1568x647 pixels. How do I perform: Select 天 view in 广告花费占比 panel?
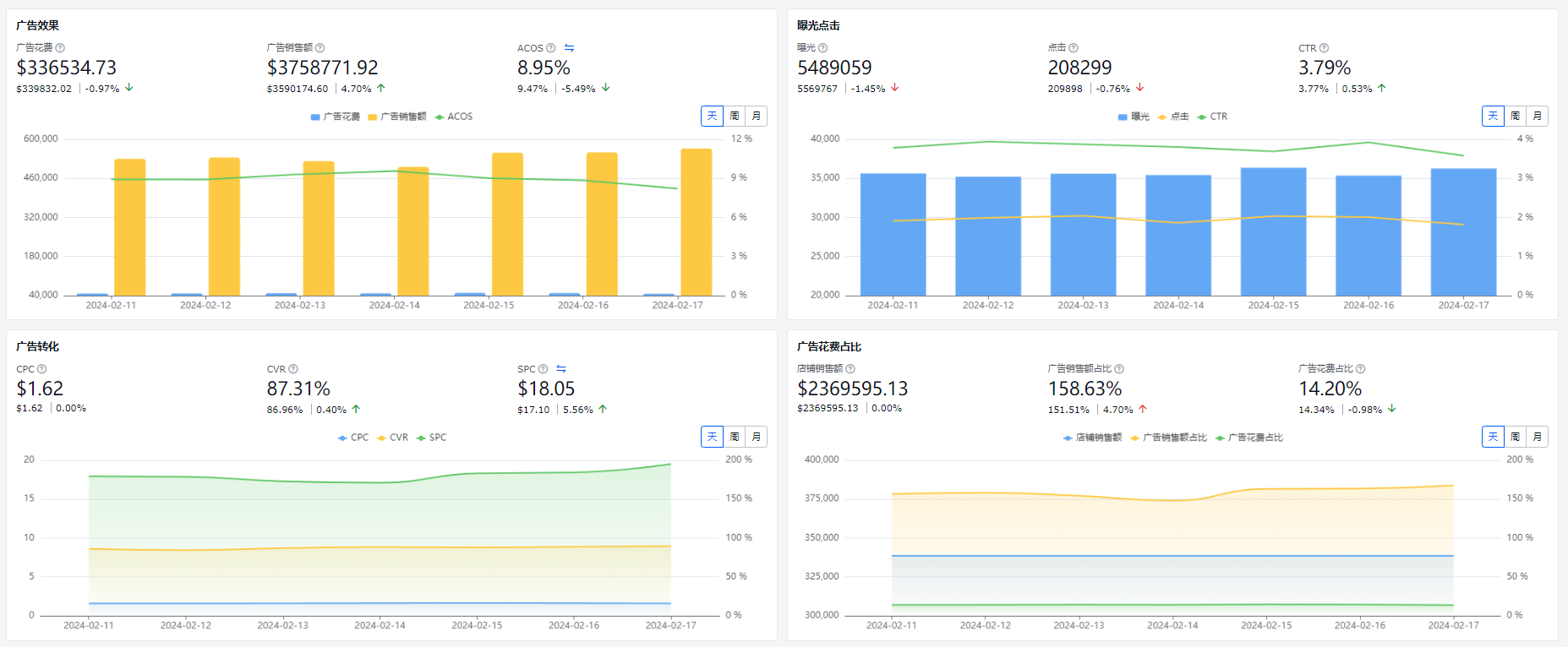tap(1493, 437)
